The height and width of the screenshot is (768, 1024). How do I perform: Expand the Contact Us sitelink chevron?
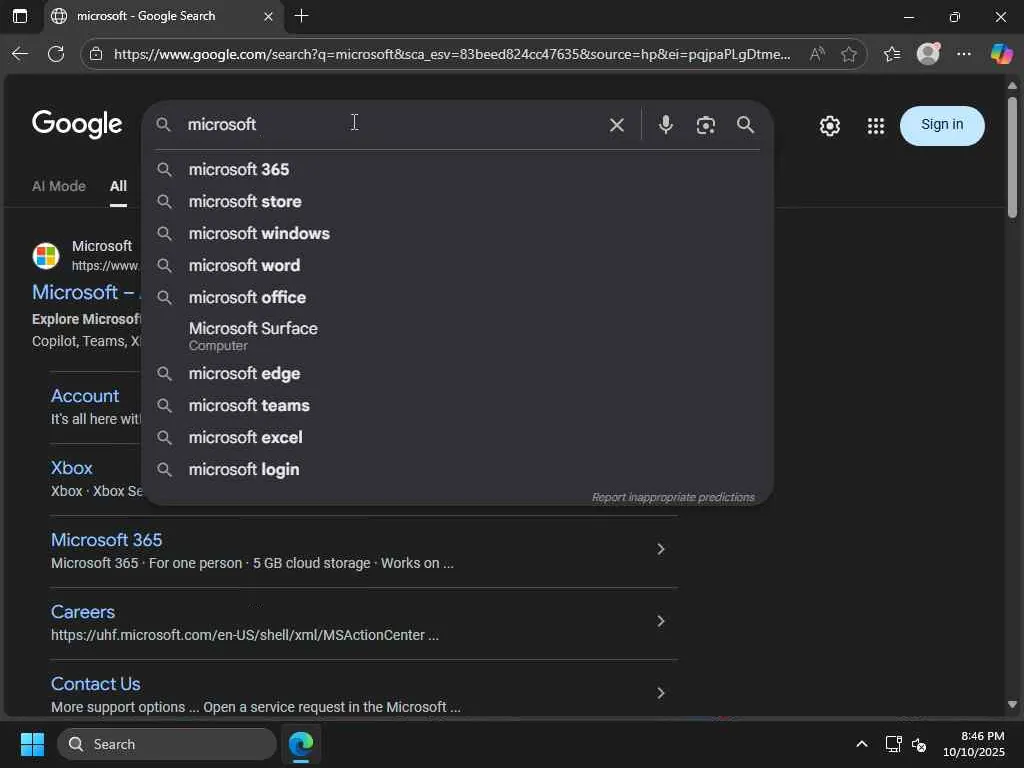[x=660, y=692]
